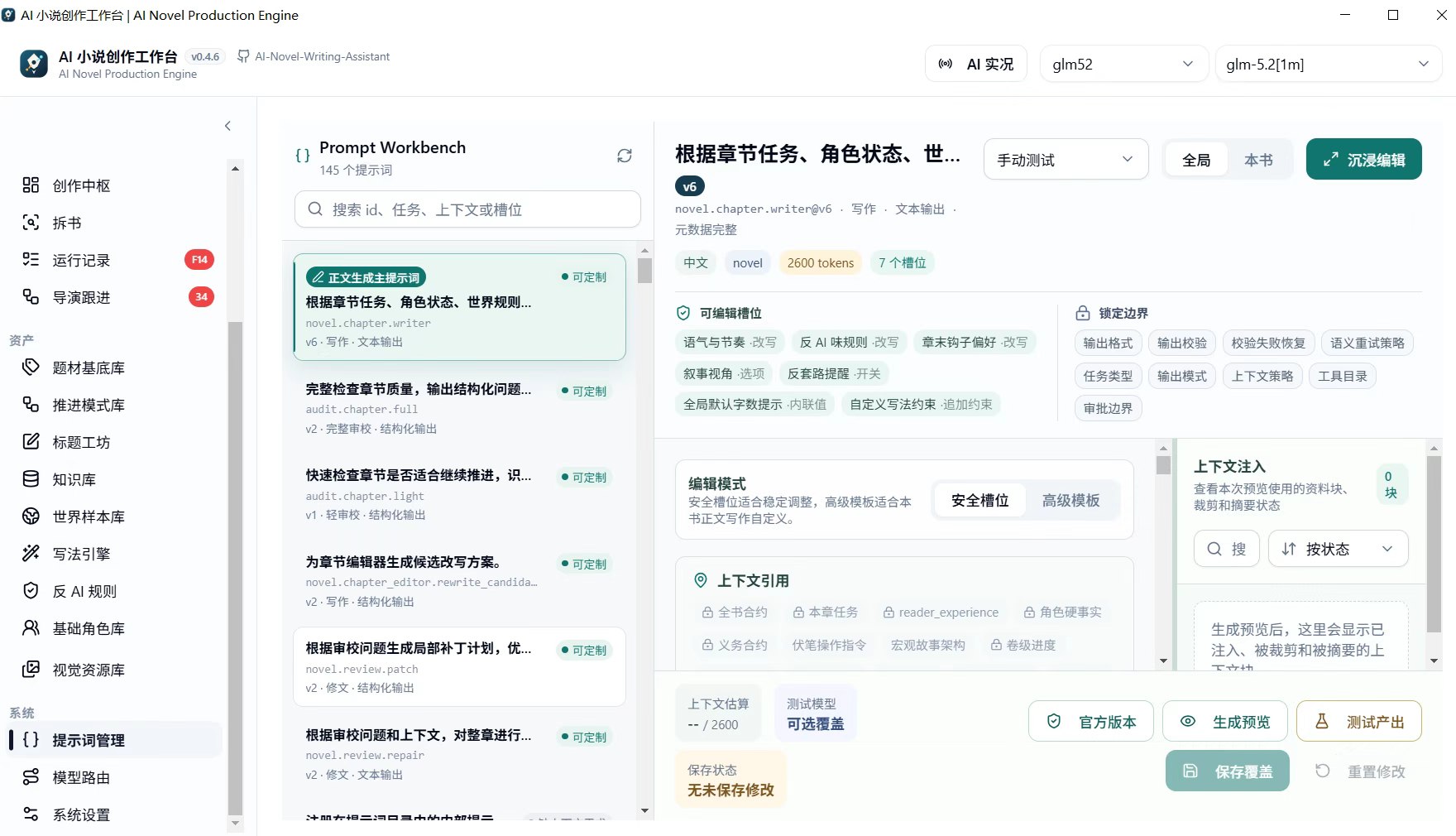This screenshot has width=1456, height=836.
Task: Toggle the 语气与节奏 改写 slot
Action: [730, 342]
